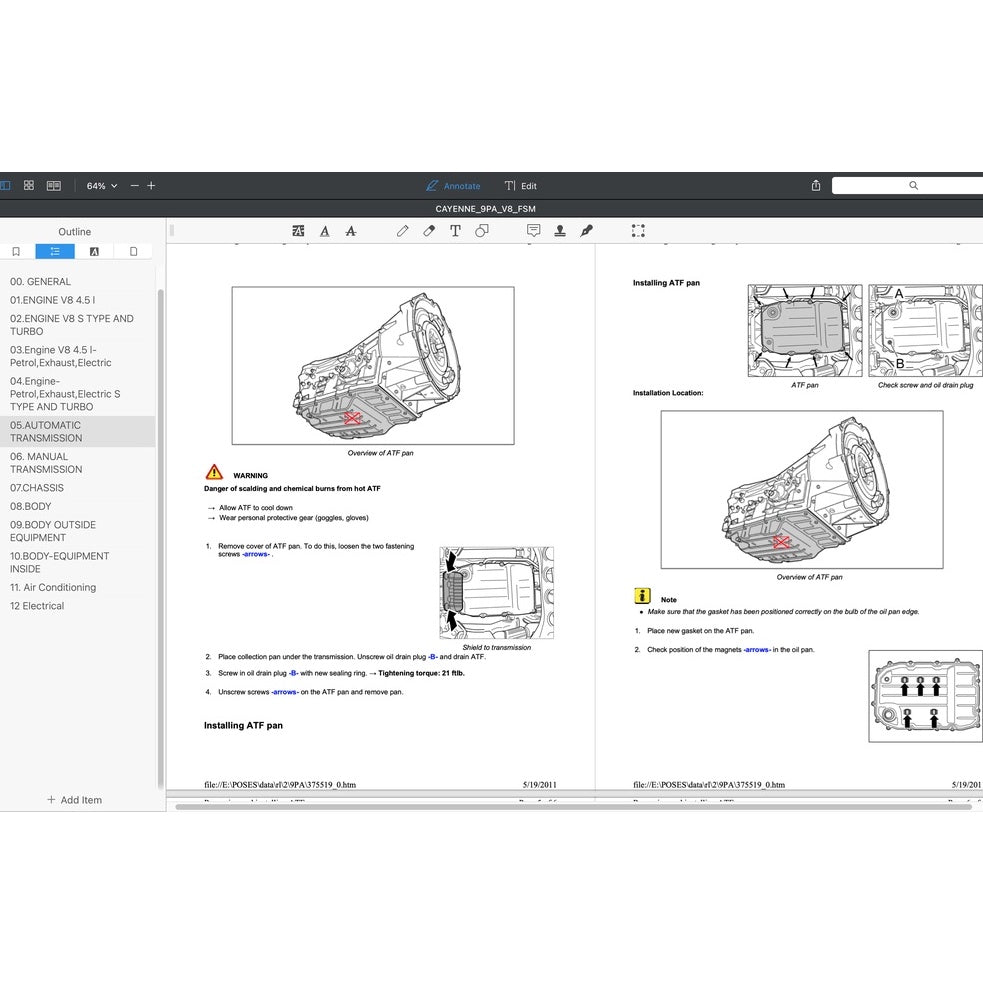The width and height of the screenshot is (983, 983).
Task: Switch to Edit mode
Action: point(520,186)
